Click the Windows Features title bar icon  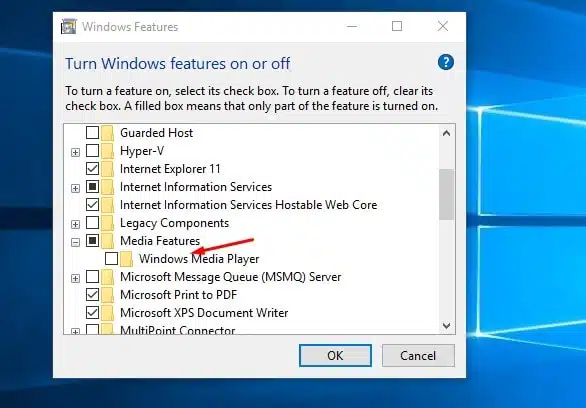[x=69, y=27]
